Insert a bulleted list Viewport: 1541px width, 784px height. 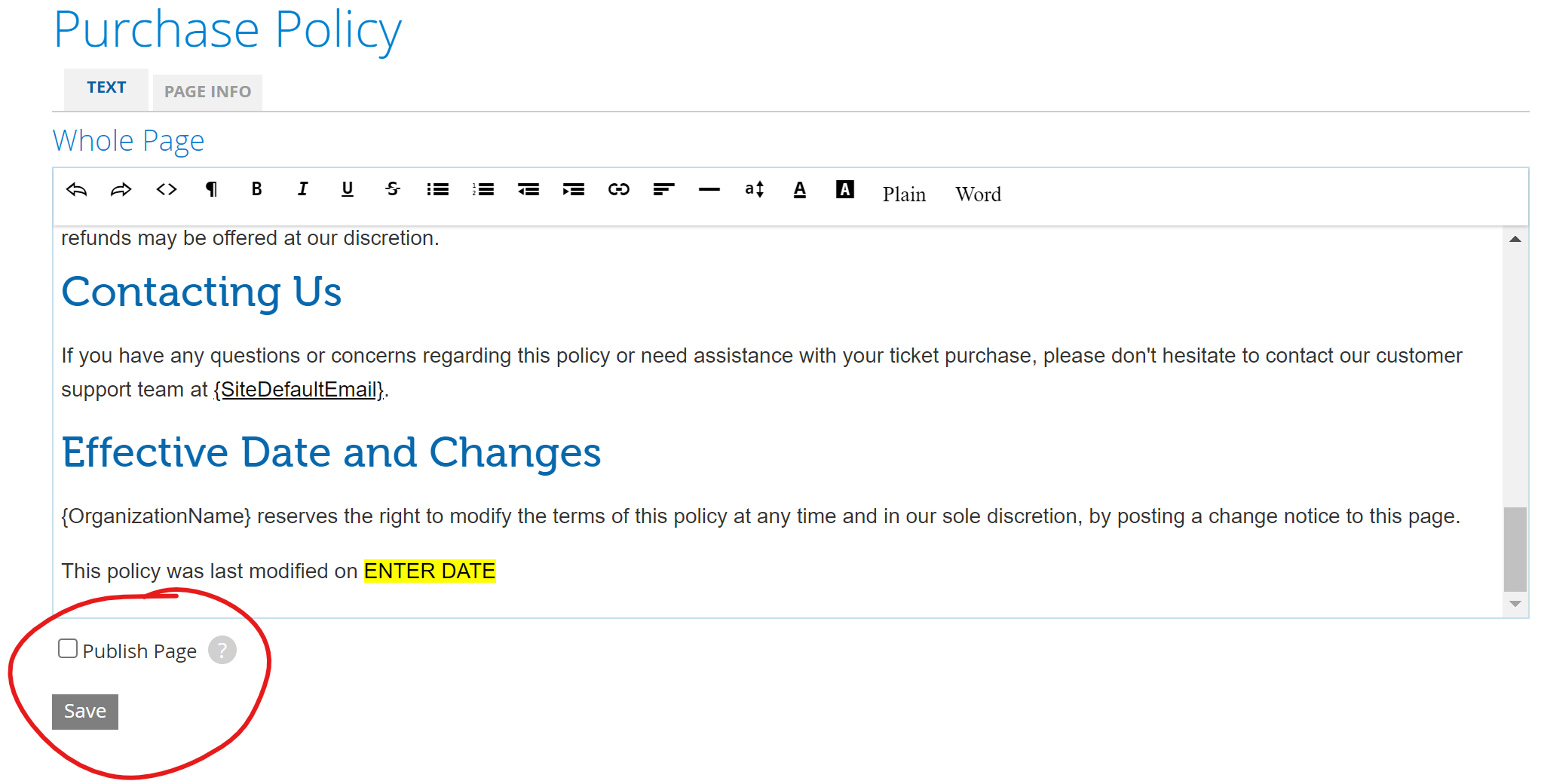438,189
